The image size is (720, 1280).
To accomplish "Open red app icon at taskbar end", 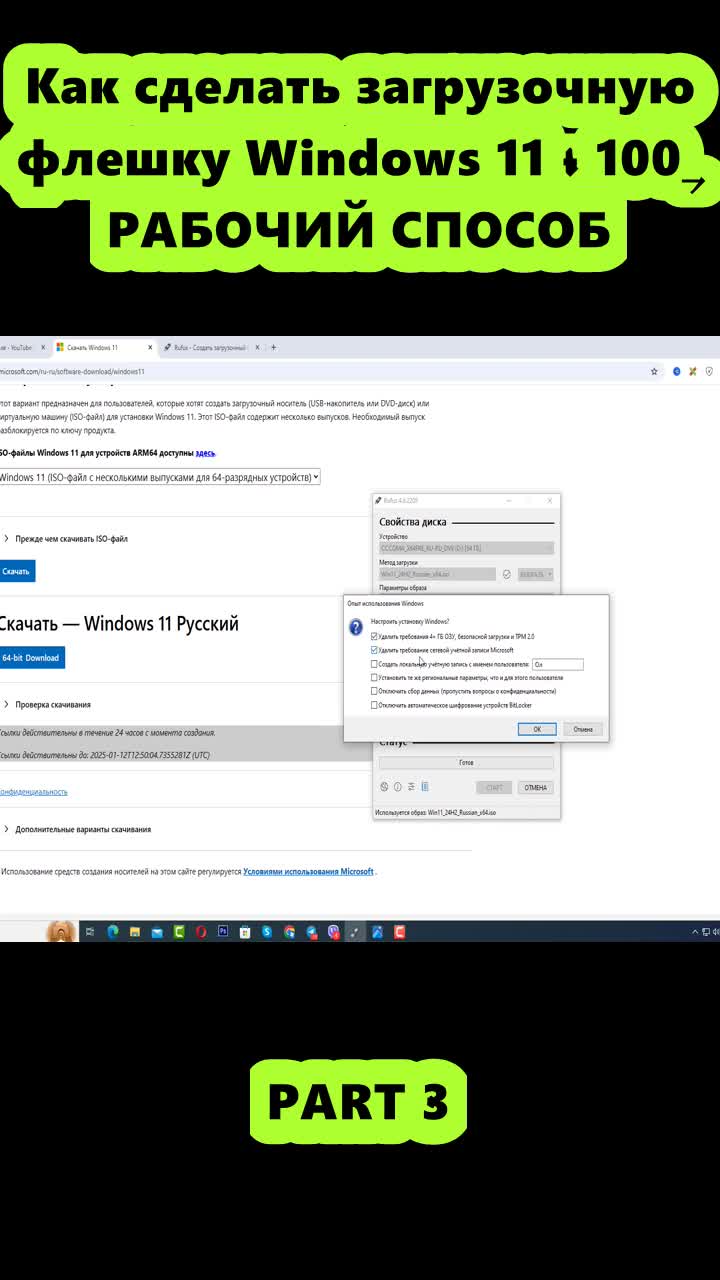I will 400,932.
